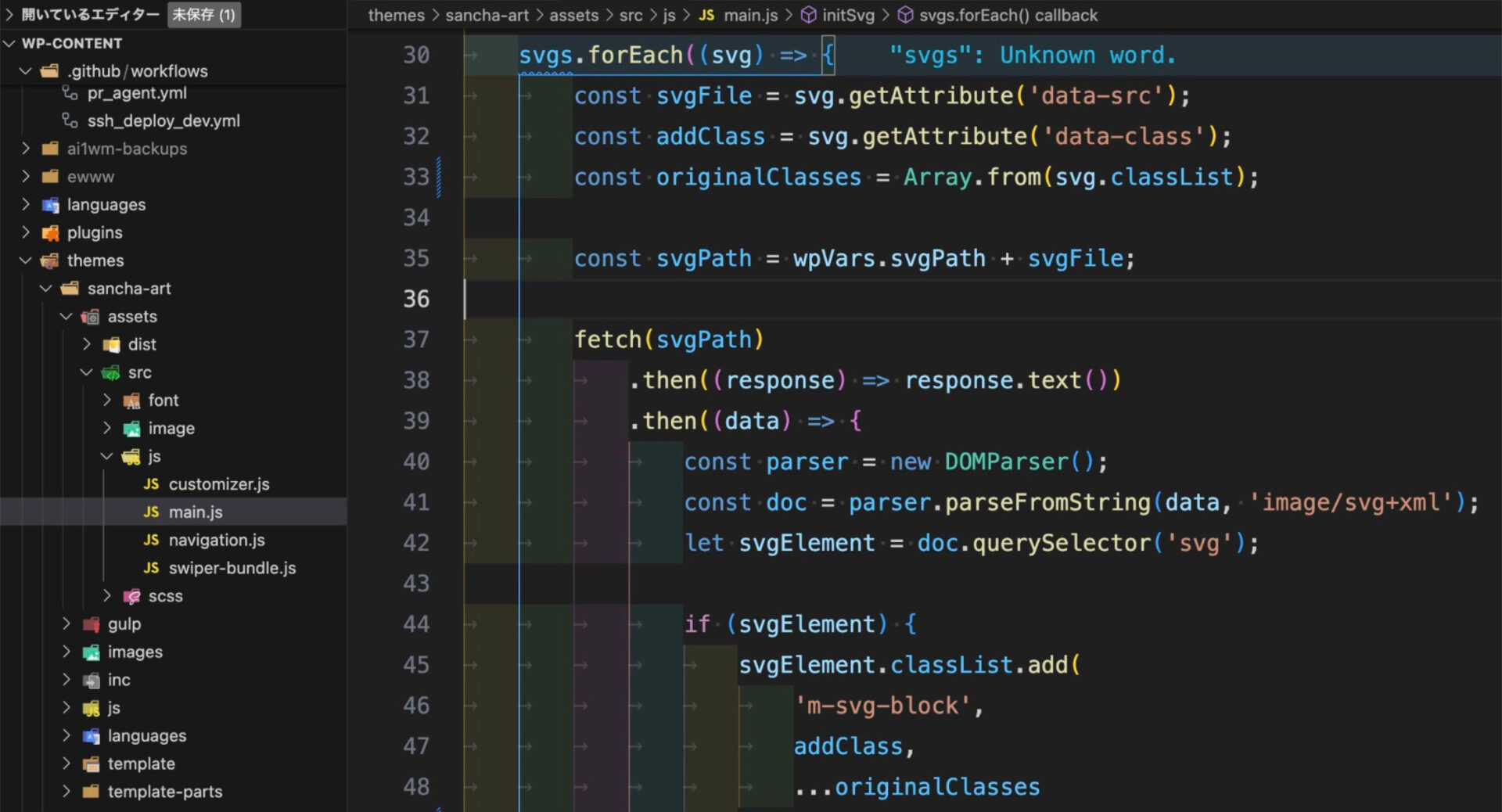
Task: Open swiper-bundle.js from the explorer
Action: click(x=232, y=569)
